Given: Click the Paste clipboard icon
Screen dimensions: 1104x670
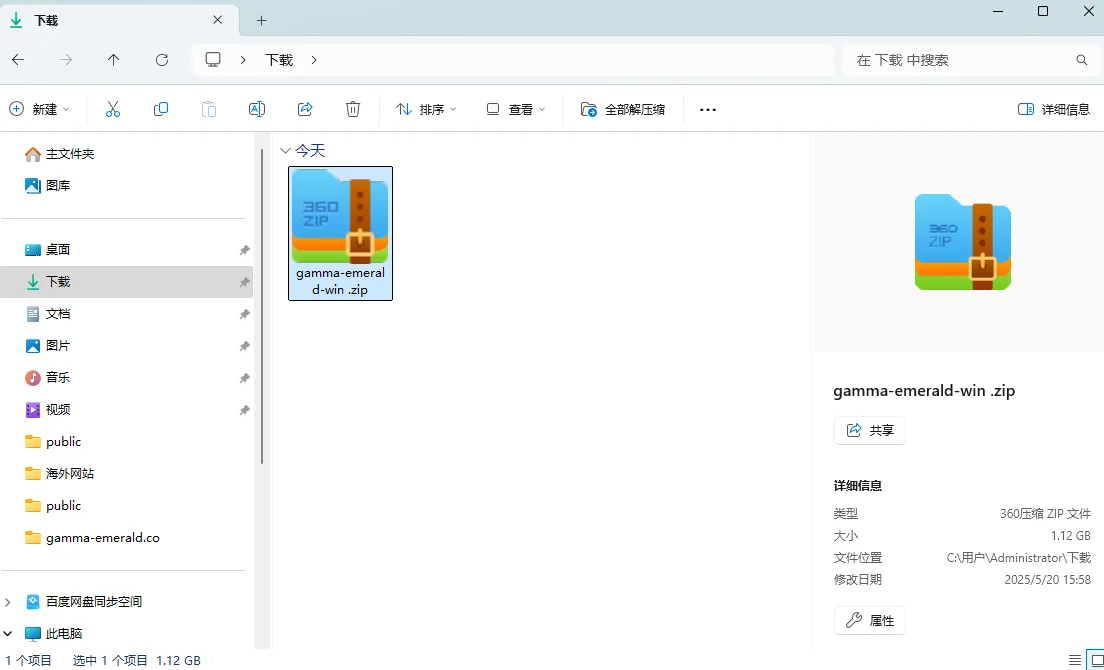Looking at the screenshot, I should tap(209, 109).
